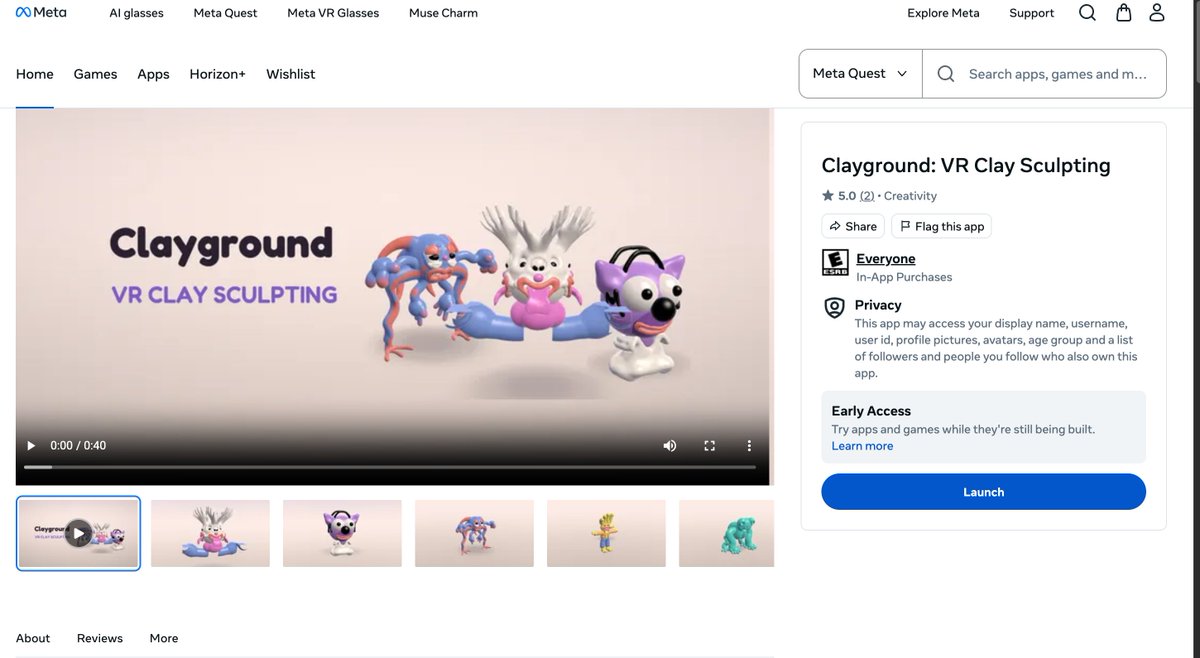
Task: Open the Meta logo home link
Action: (41, 13)
